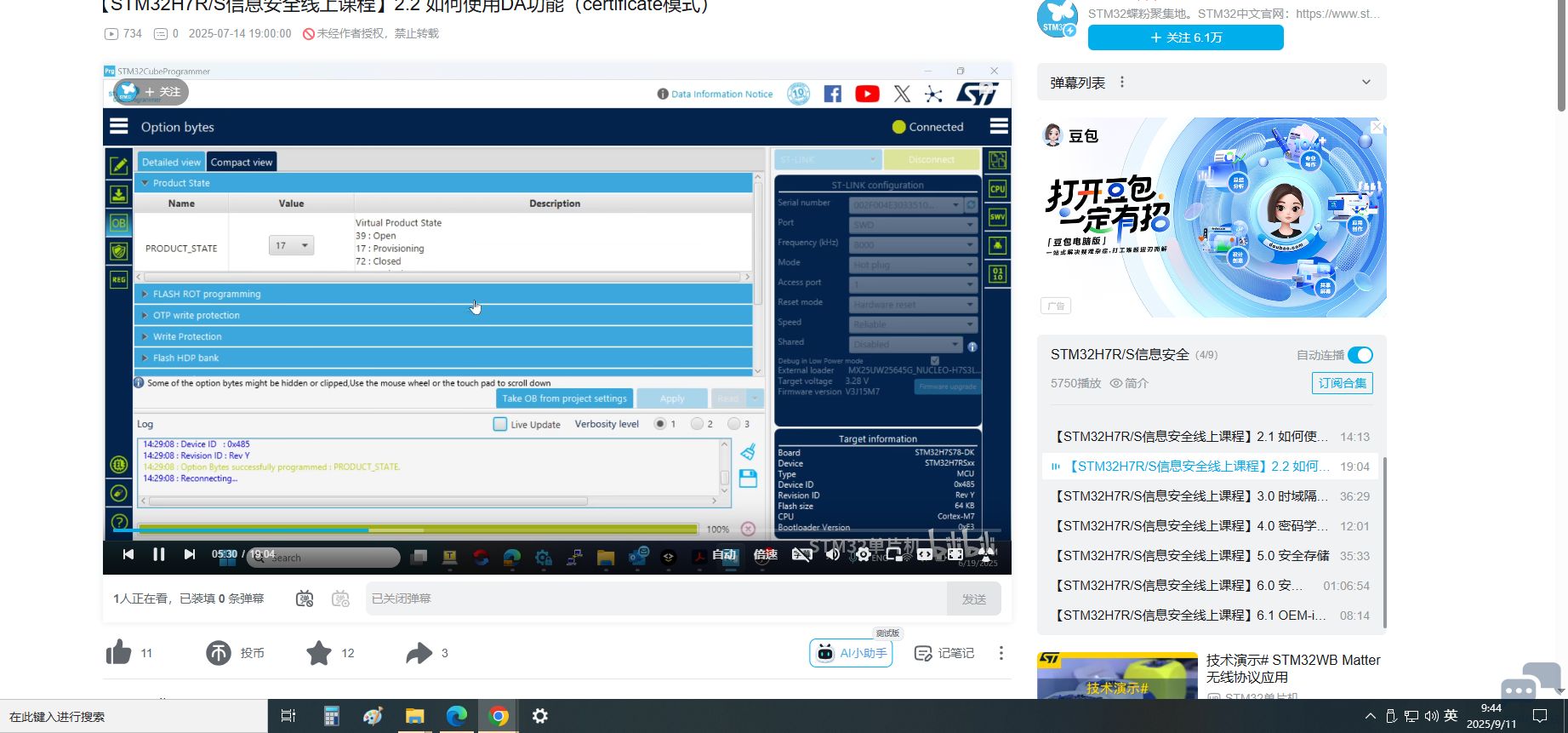
Task: Open player settings gear in the video controls
Action: tap(864, 554)
